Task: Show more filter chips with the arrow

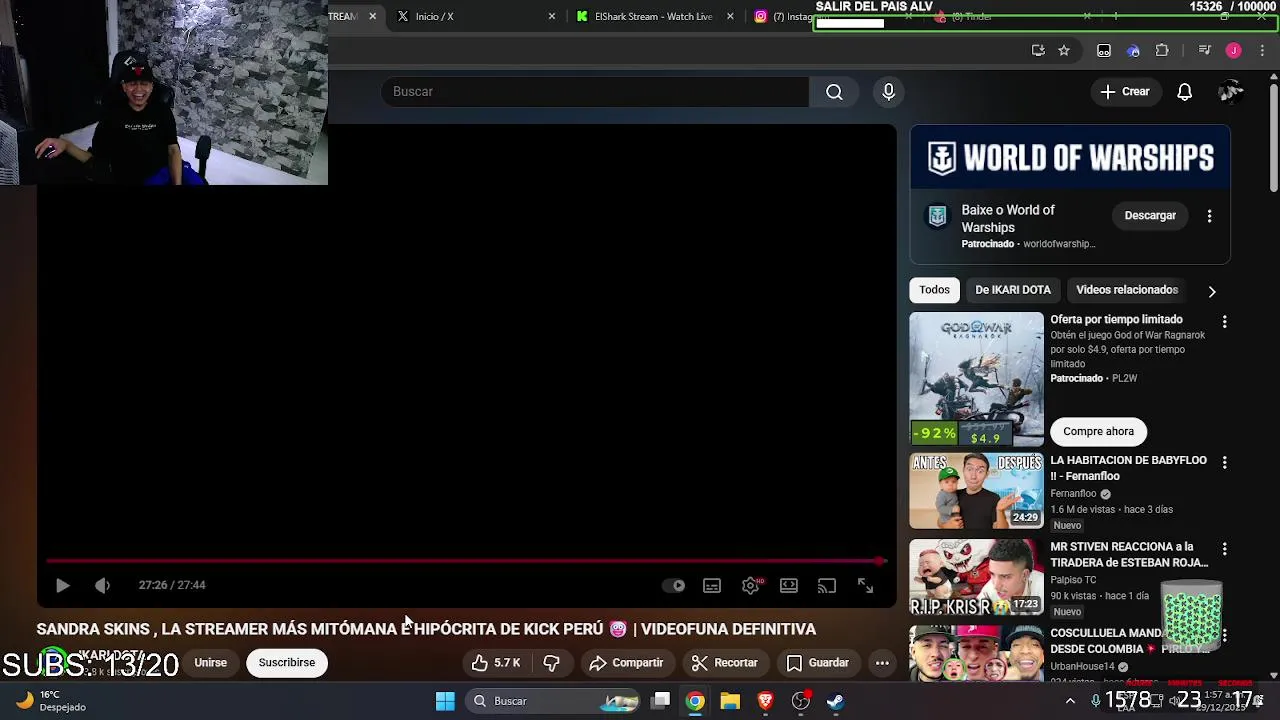Action: [1212, 291]
